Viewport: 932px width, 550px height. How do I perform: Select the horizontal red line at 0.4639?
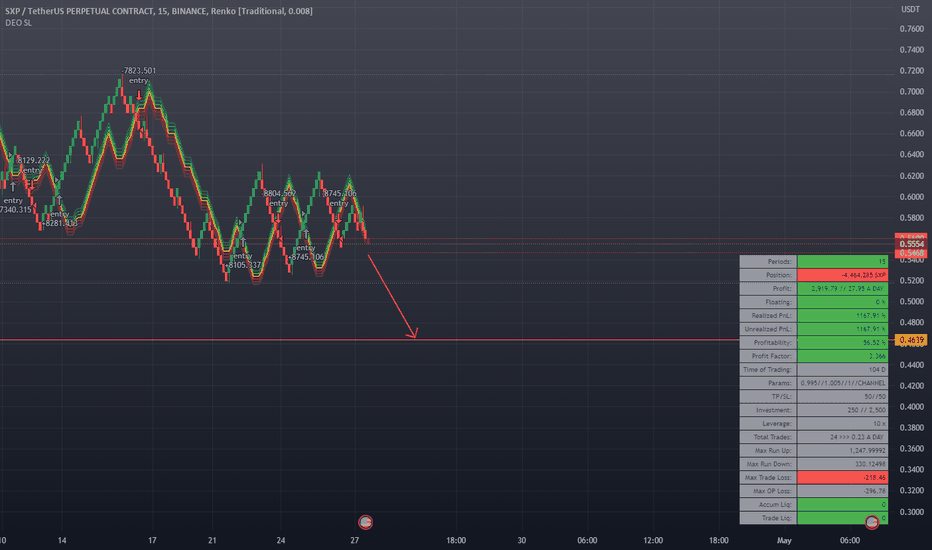pyautogui.click(x=369, y=340)
